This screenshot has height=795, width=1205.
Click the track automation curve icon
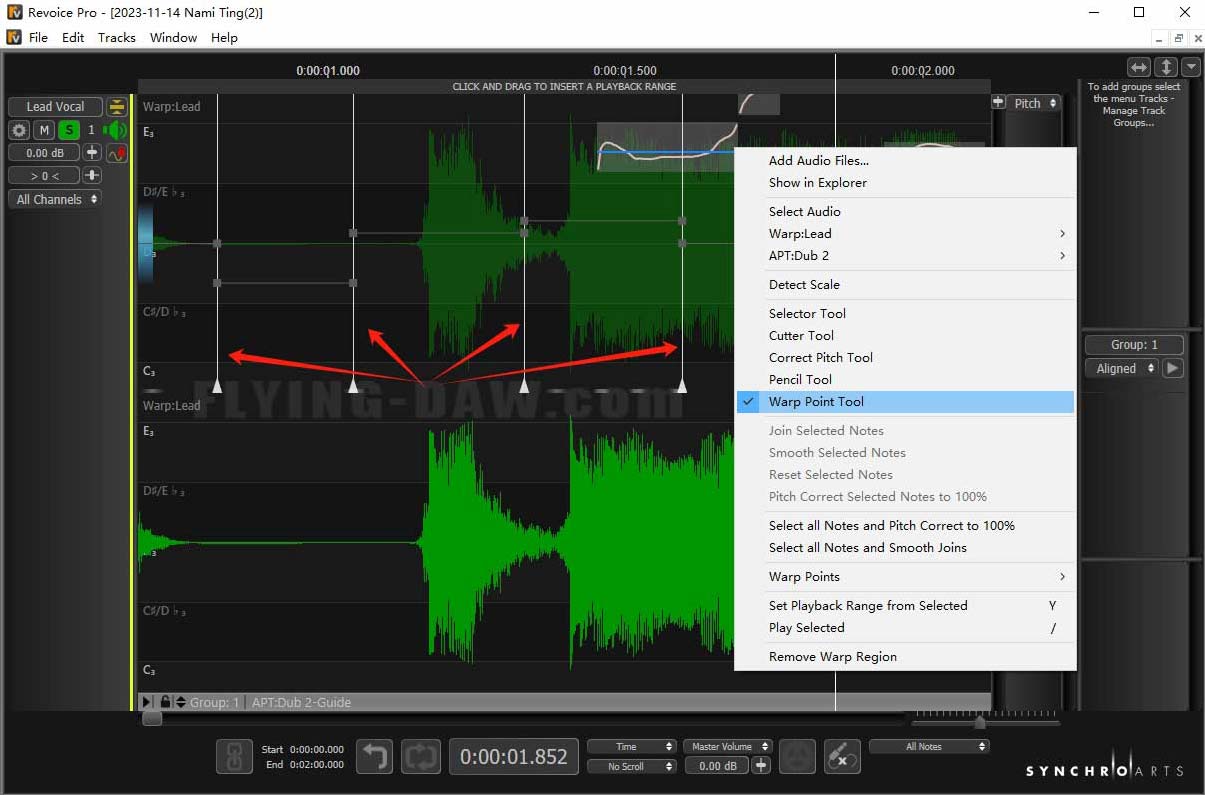coord(118,153)
